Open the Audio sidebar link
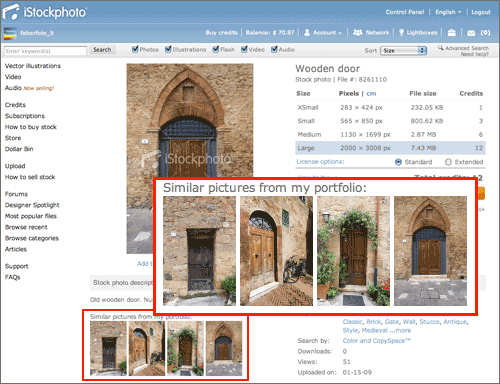 point(13,88)
